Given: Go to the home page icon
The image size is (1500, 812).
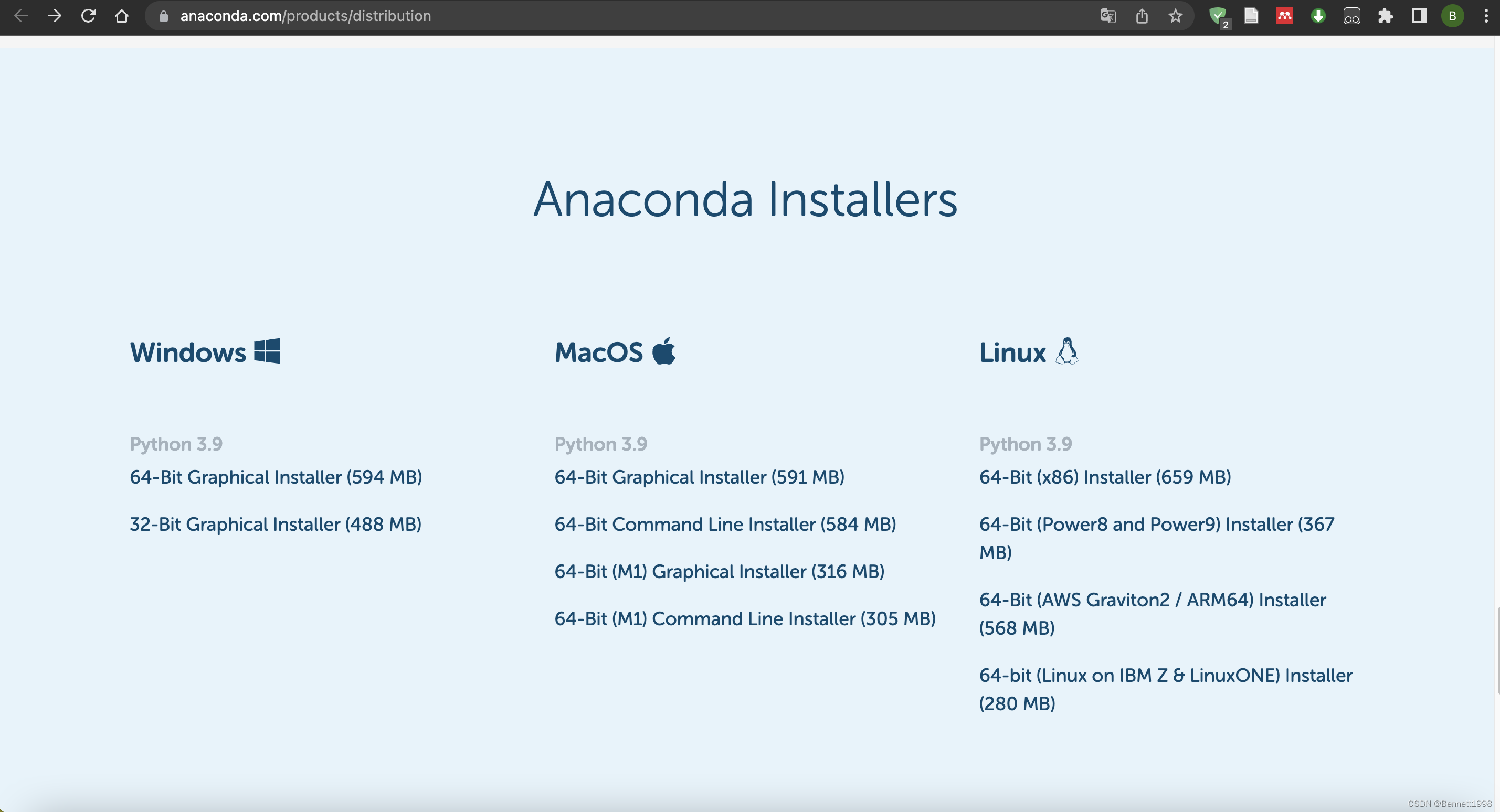Looking at the screenshot, I should 122,16.
